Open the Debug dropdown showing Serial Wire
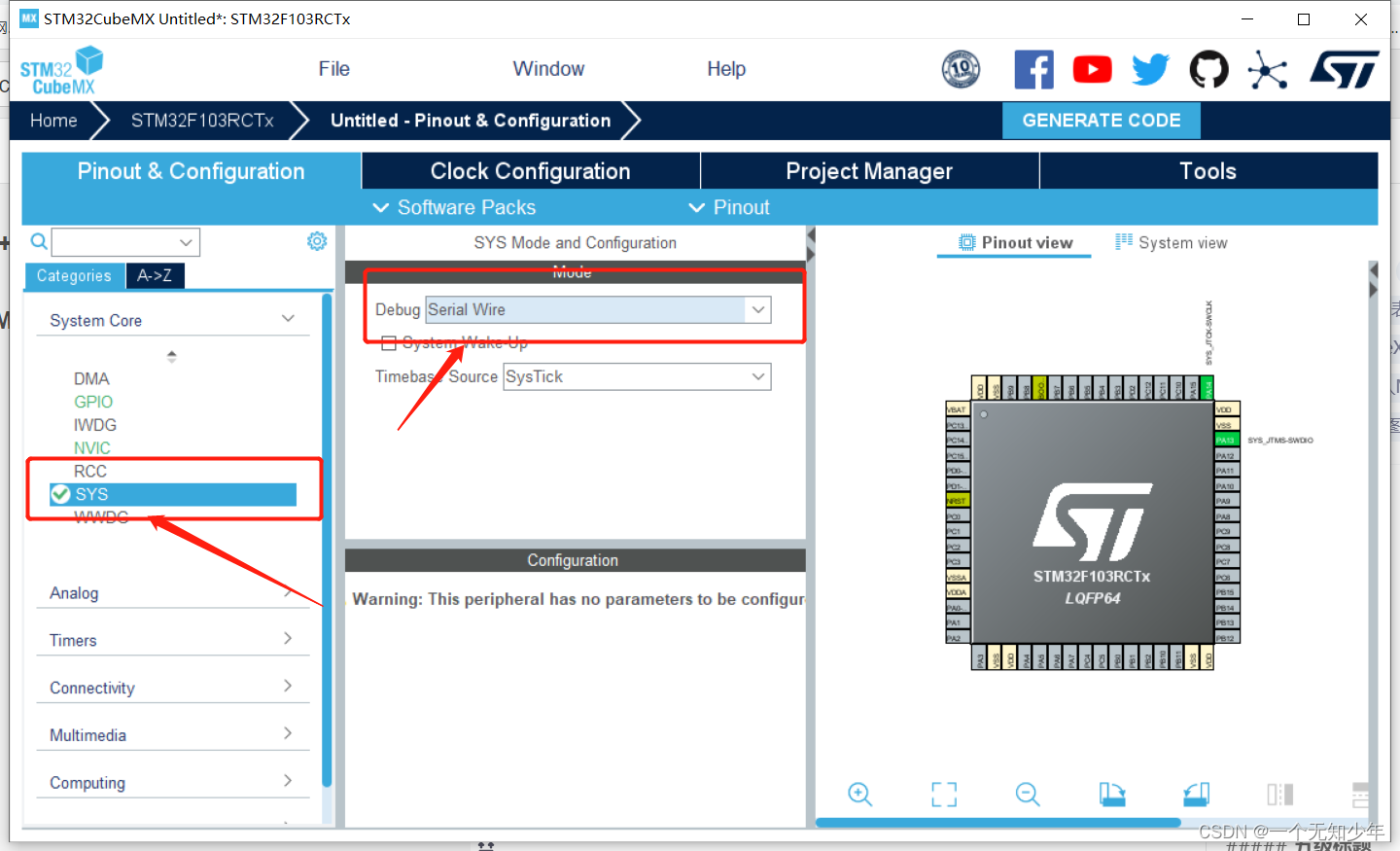Screen dimensions: 1400x851 pyautogui.click(x=757, y=309)
